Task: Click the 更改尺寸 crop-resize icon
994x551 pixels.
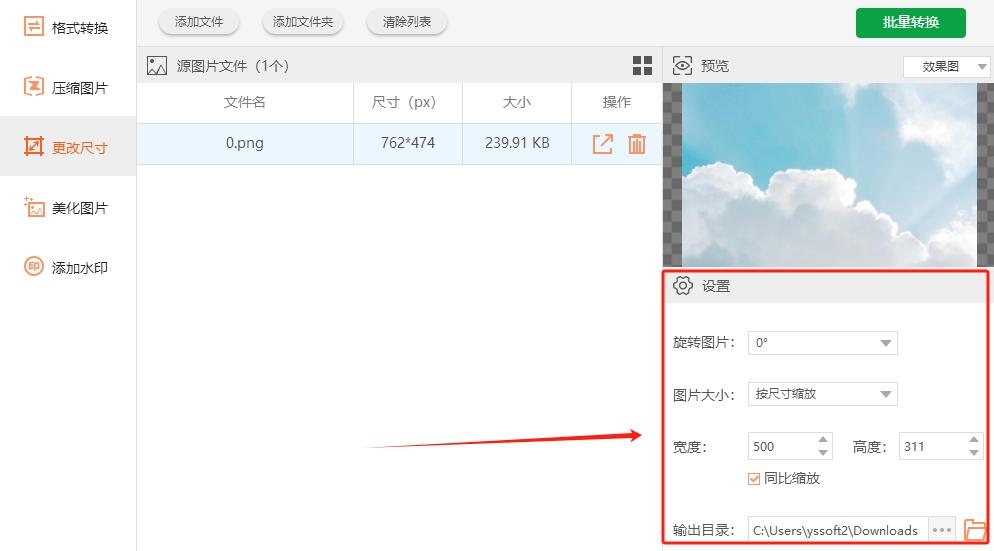Action: [x=34, y=146]
